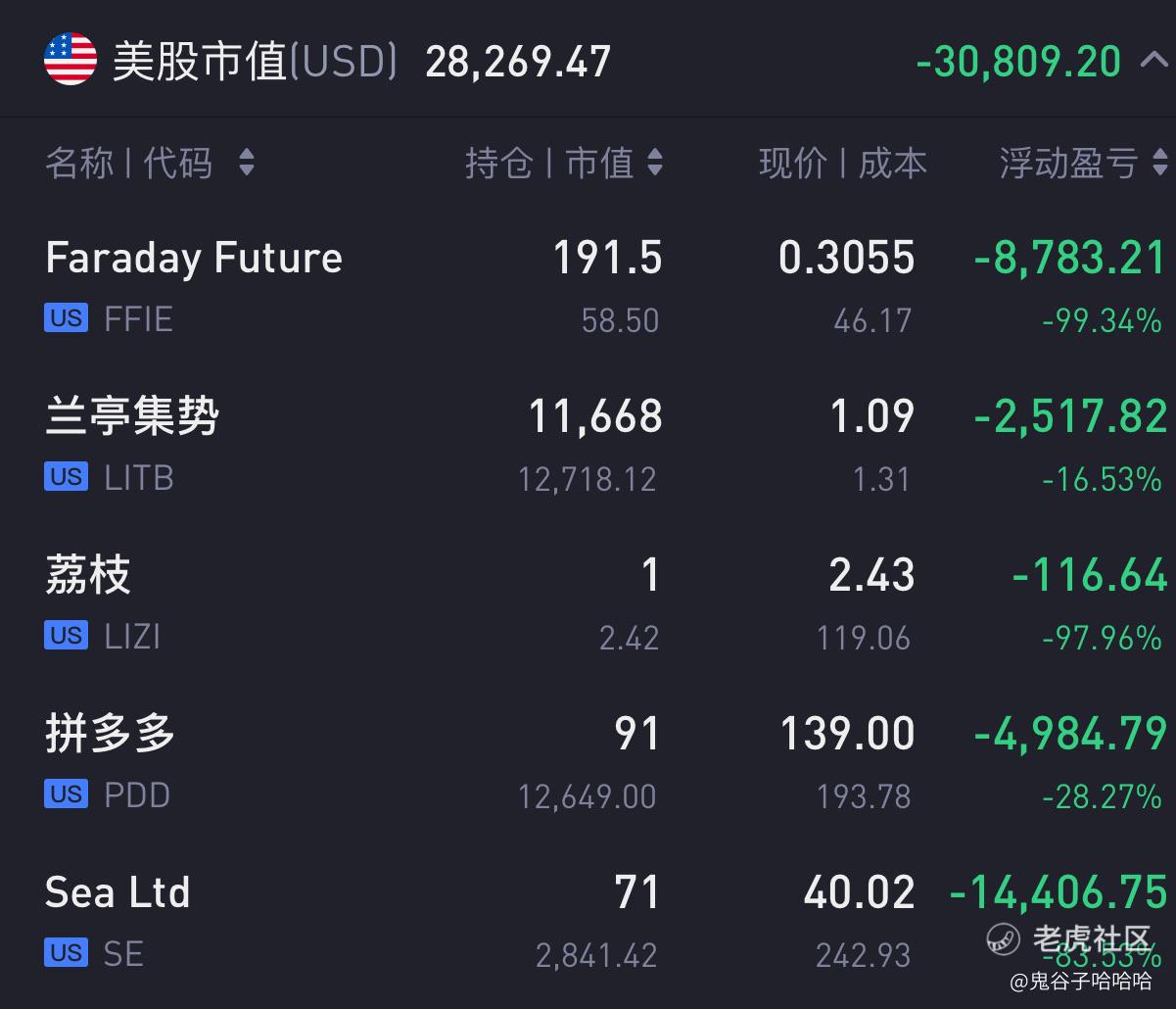Sort by floating P&L arrows
Screen dimensions: 1176x1009
coord(1160,163)
